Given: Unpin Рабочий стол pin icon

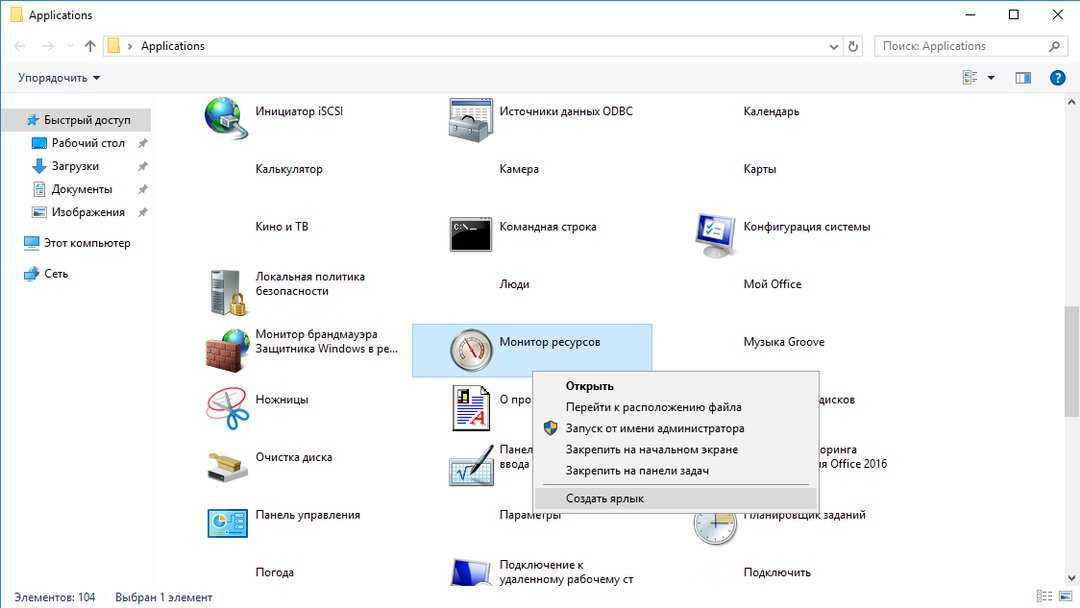Looking at the screenshot, I should click(143, 143).
